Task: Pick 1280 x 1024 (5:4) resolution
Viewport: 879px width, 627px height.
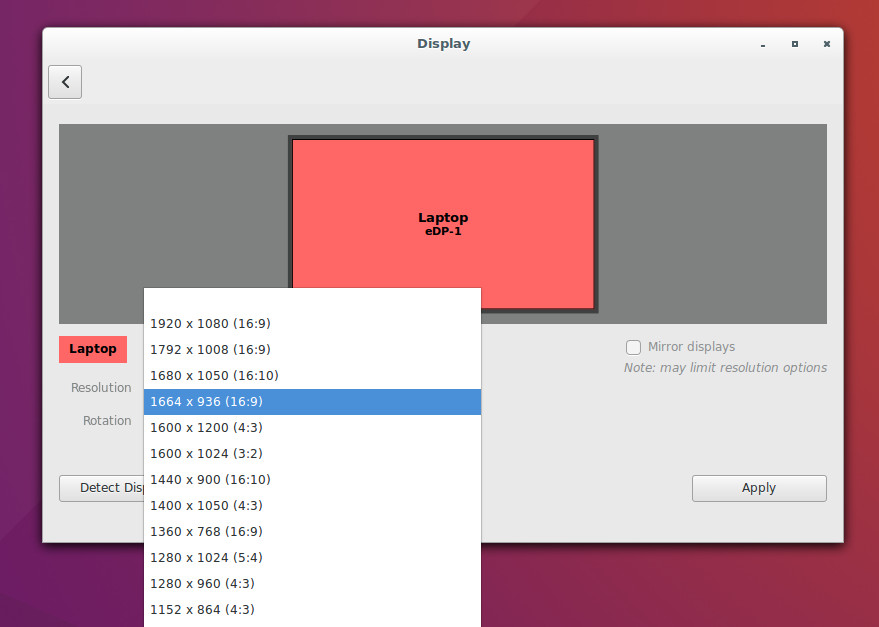Action: [x=312, y=557]
